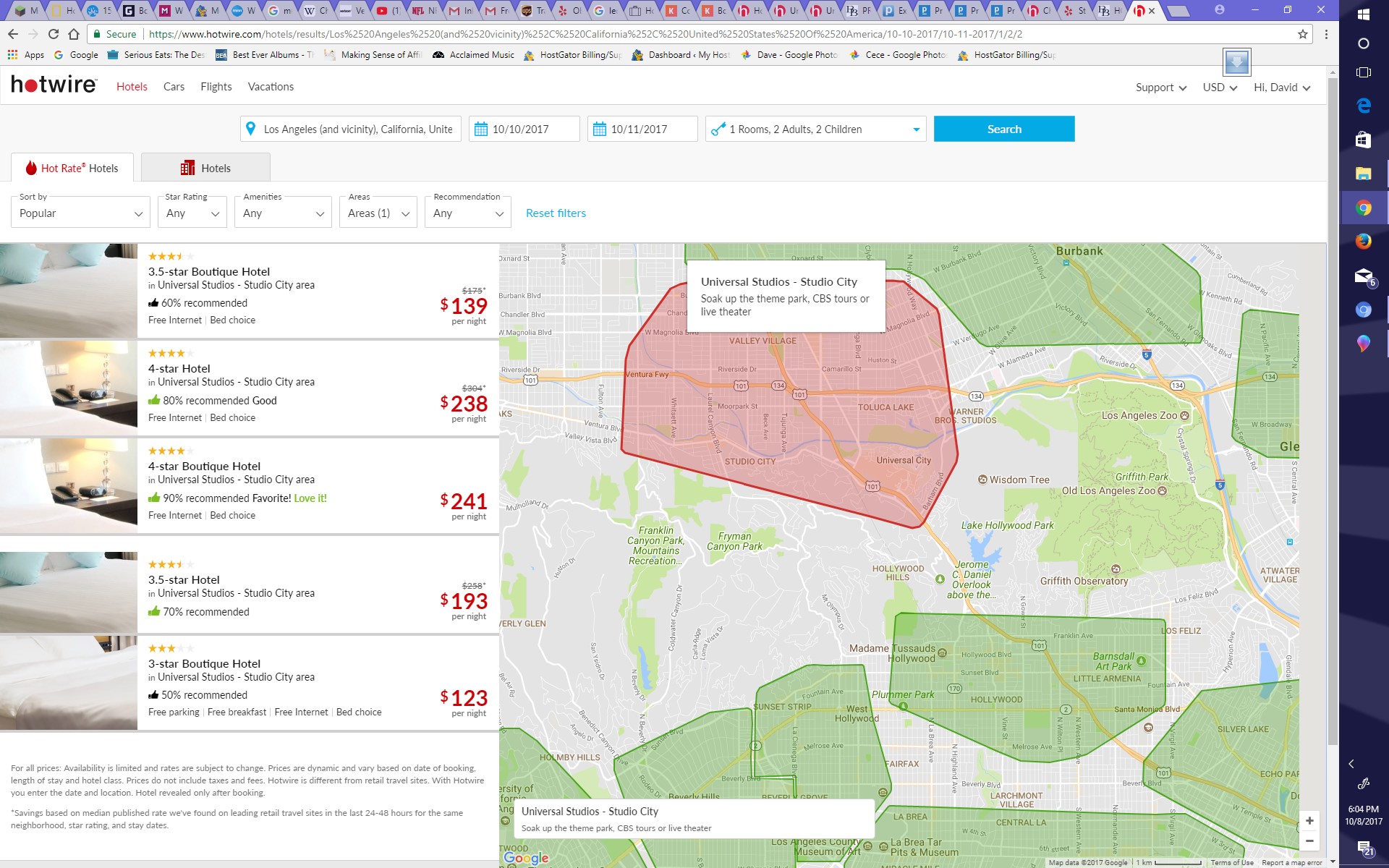Select the green Hollywood map area

[1027, 687]
